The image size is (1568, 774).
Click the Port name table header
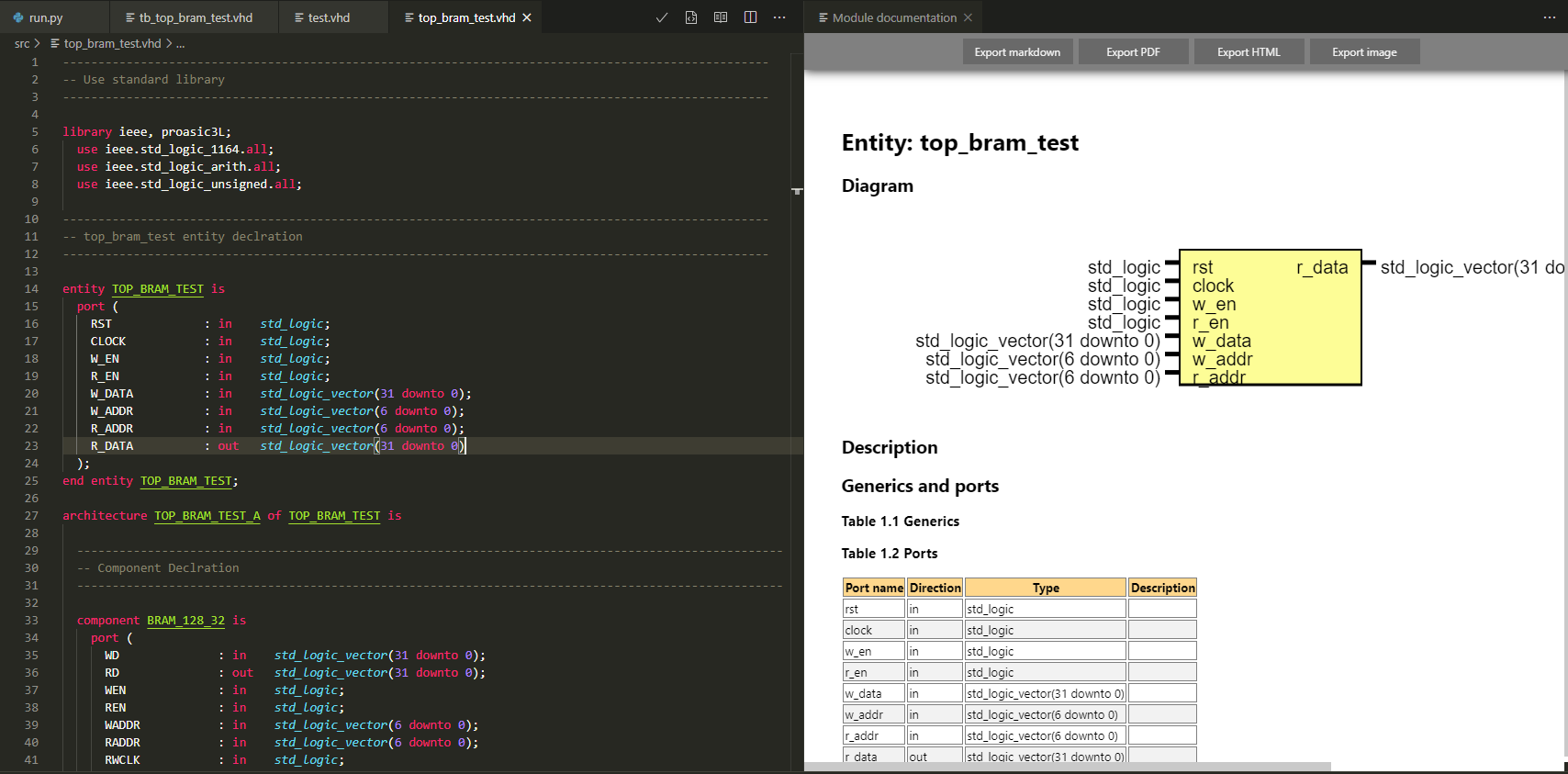click(x=874, y=588)
